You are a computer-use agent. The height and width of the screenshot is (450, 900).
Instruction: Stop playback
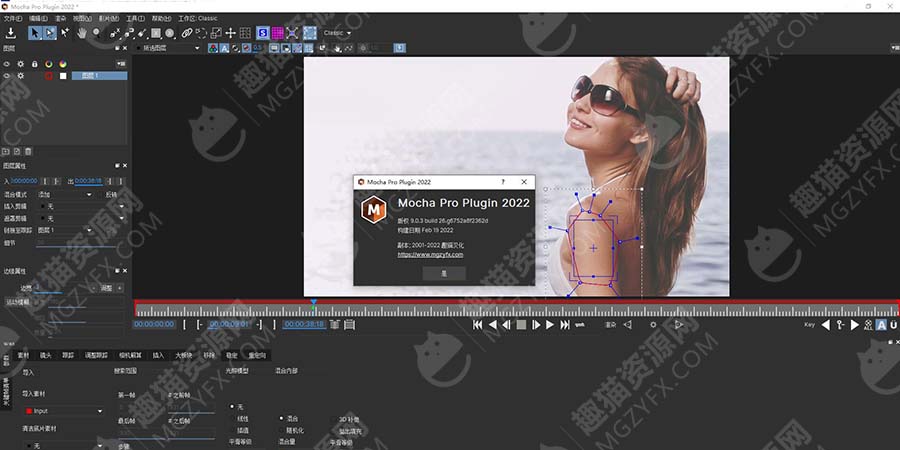click(x=521, y=325)
